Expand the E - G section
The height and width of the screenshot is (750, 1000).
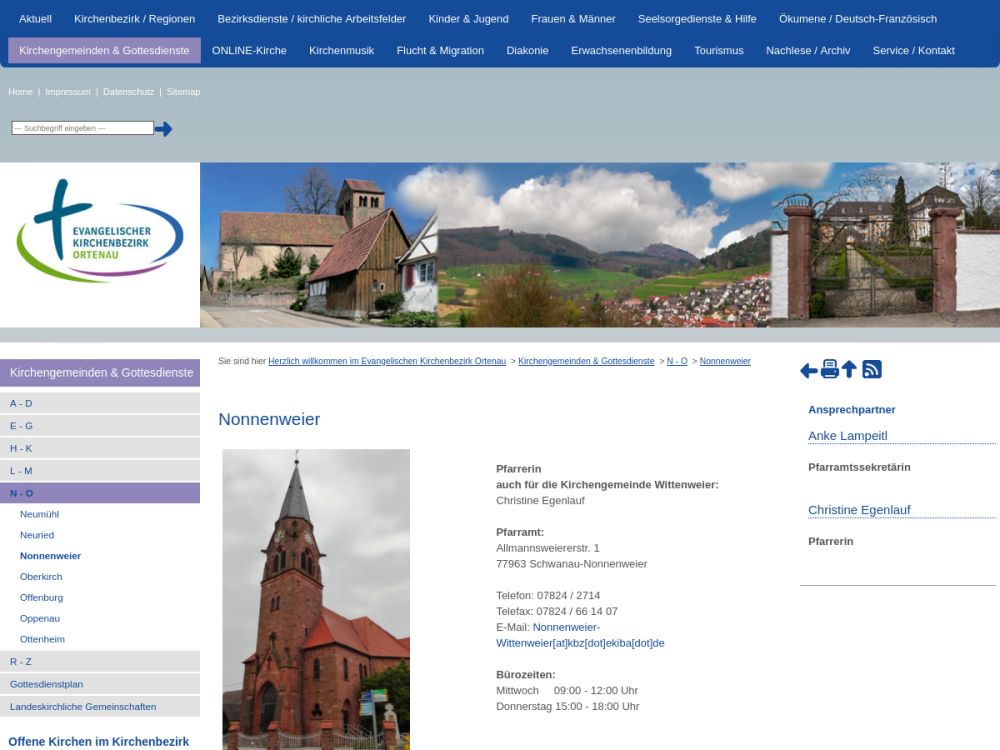pos(21,426)
